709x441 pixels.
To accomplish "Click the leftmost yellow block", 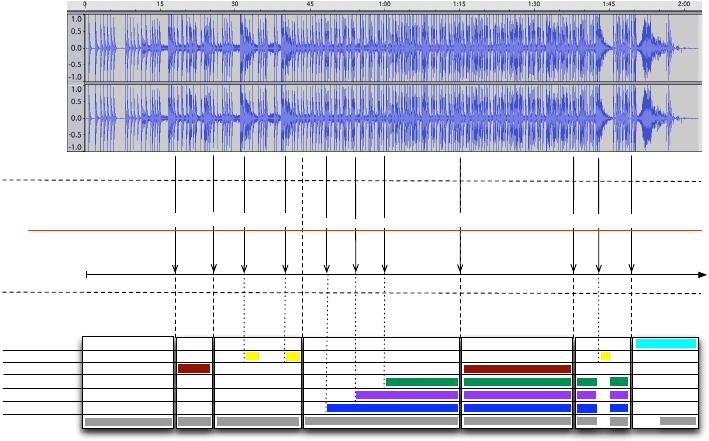I will (252, 356).
